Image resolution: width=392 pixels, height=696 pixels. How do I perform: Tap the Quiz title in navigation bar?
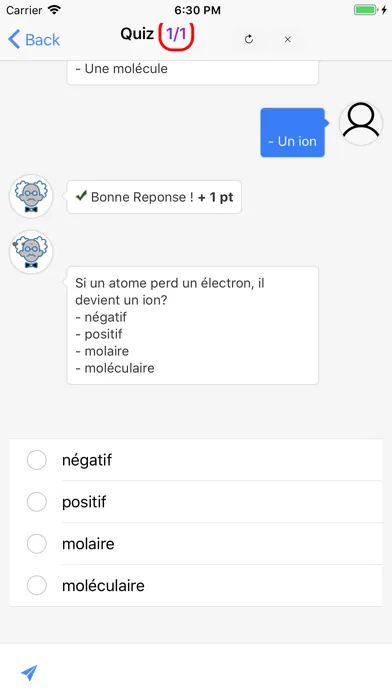[x=137, y=34]
